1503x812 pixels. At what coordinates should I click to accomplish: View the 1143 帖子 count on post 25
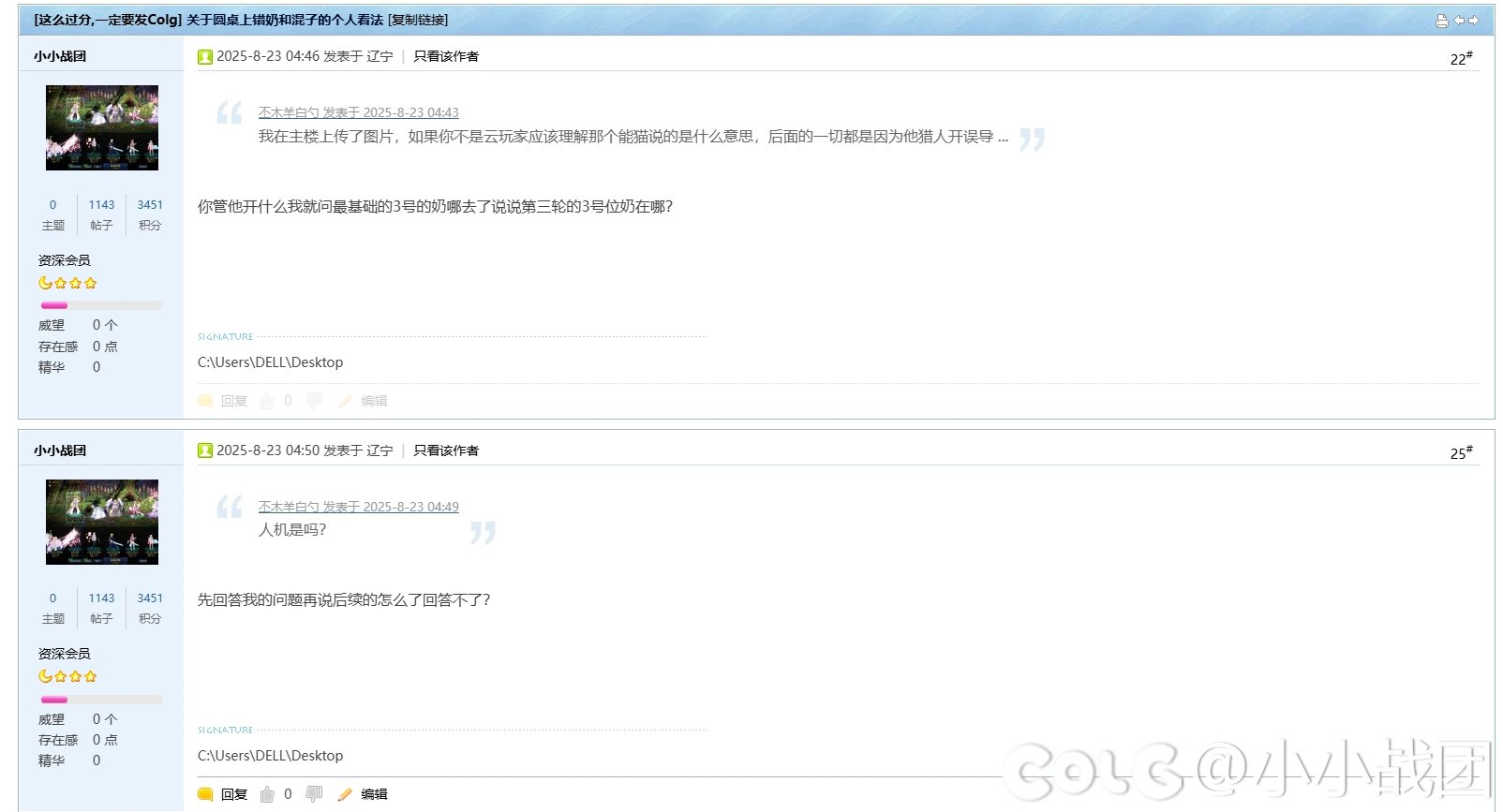click(x=101, y=608)
